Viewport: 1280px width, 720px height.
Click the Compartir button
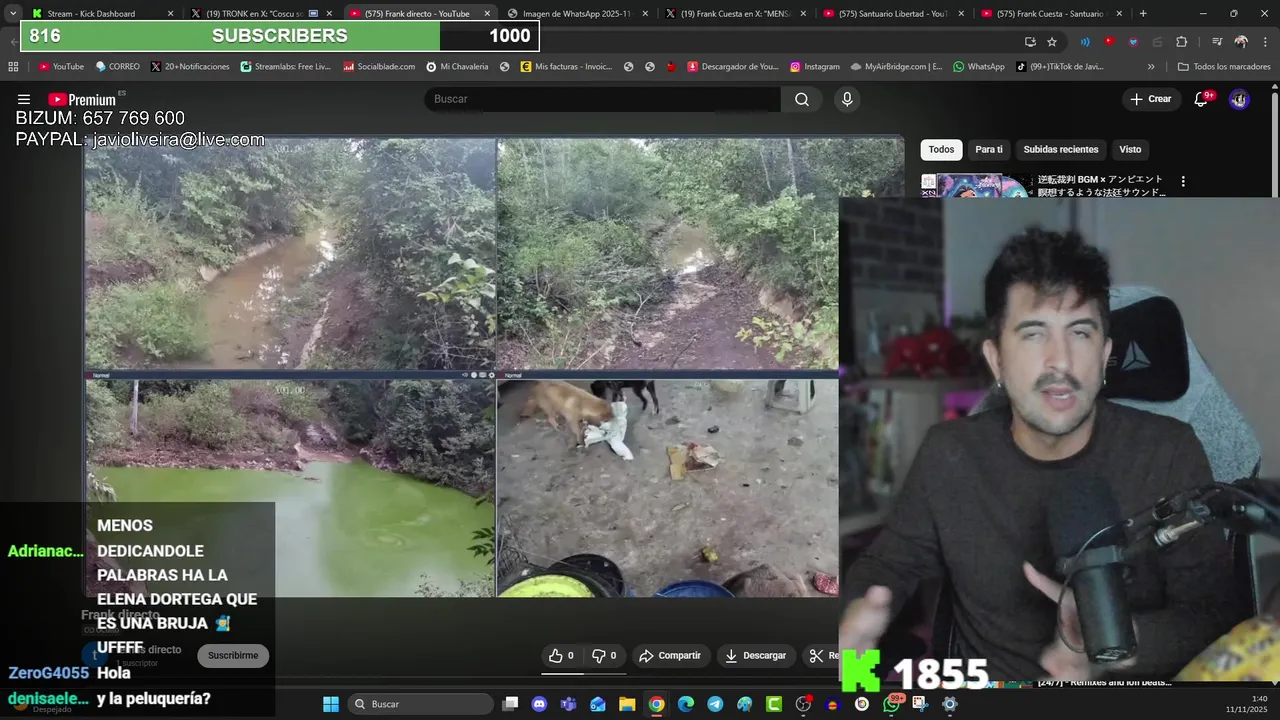(670, 656)
